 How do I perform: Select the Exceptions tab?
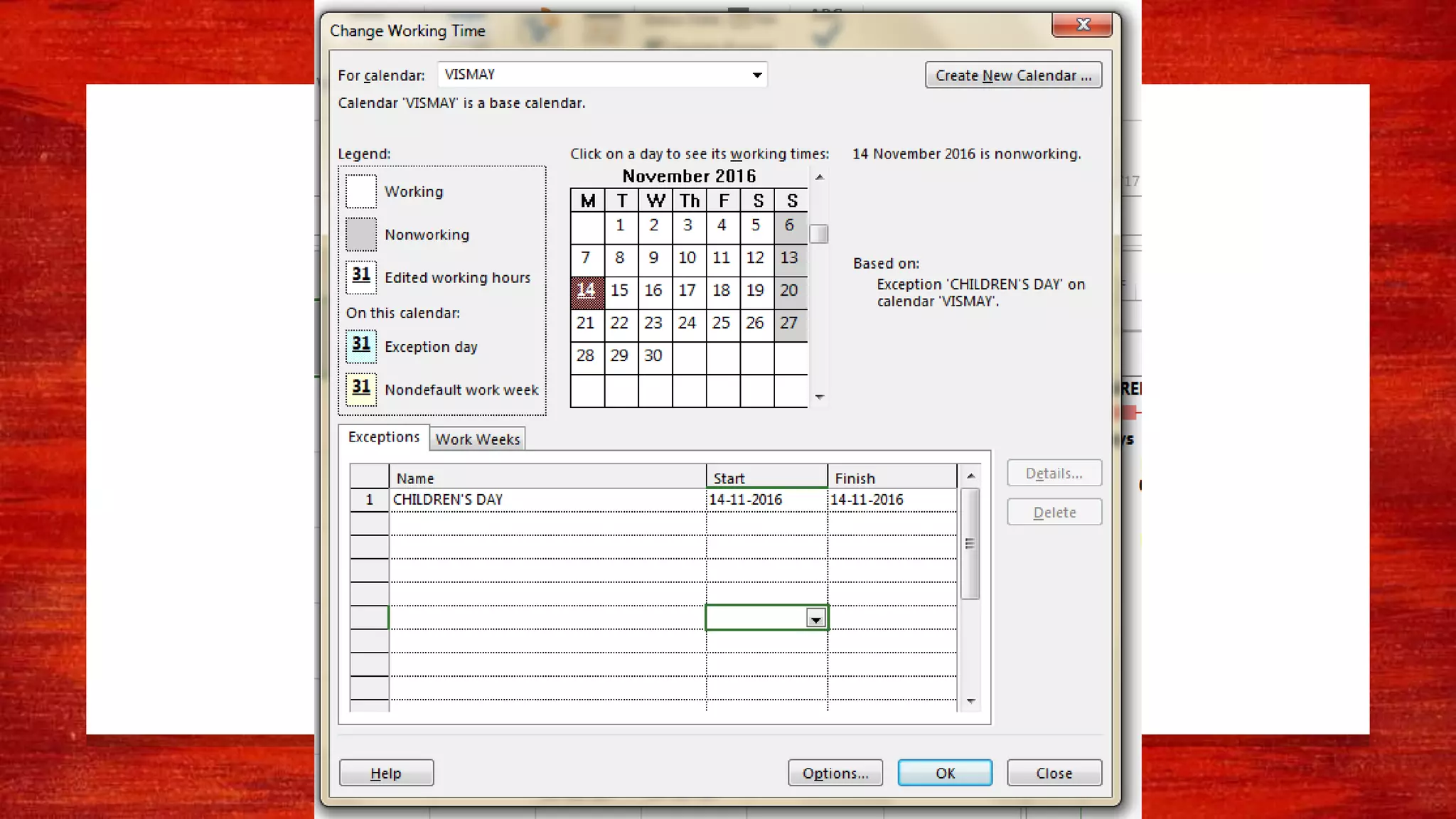point(384,437)
